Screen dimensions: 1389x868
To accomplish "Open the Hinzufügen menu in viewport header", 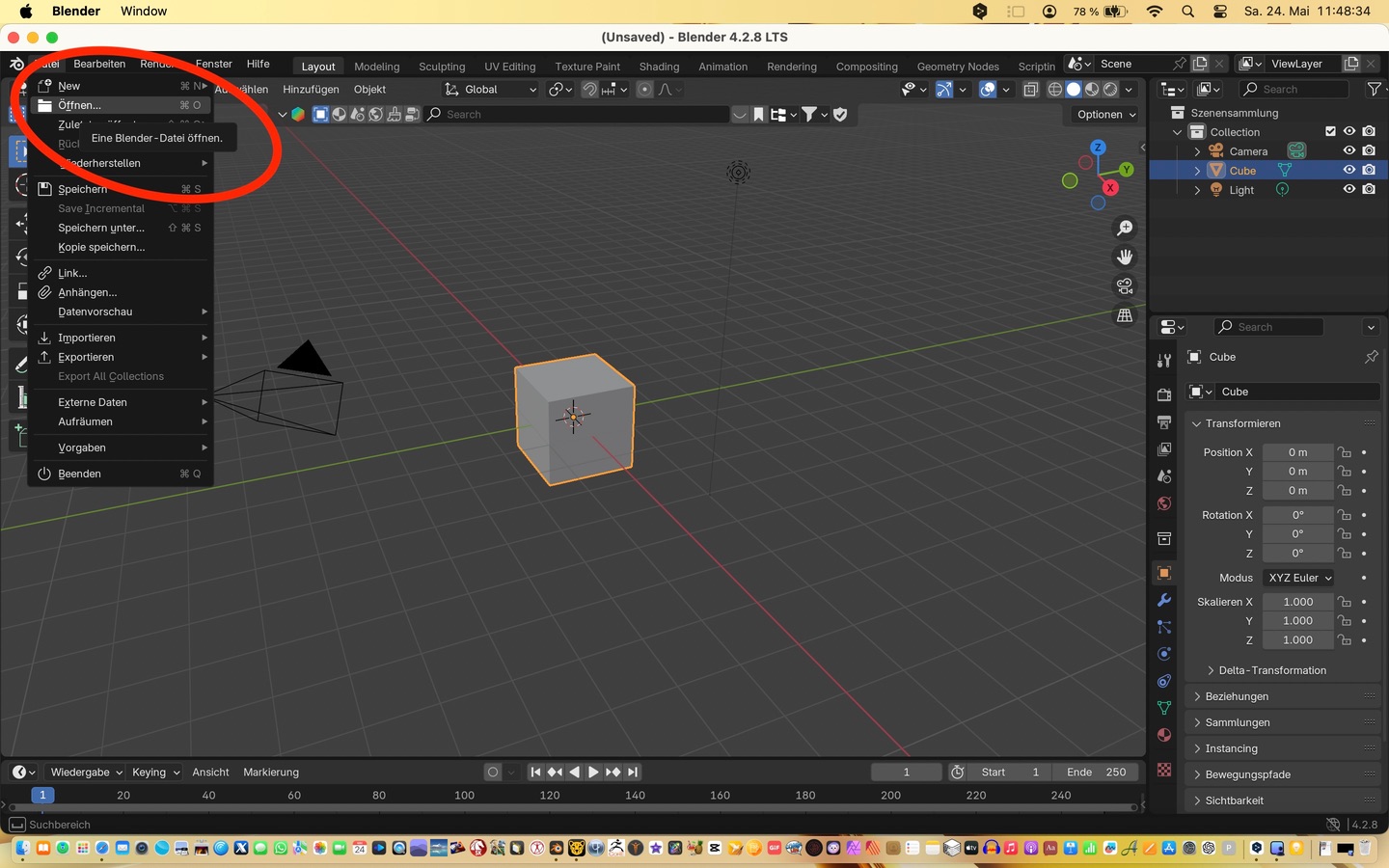I will [311, 90].
